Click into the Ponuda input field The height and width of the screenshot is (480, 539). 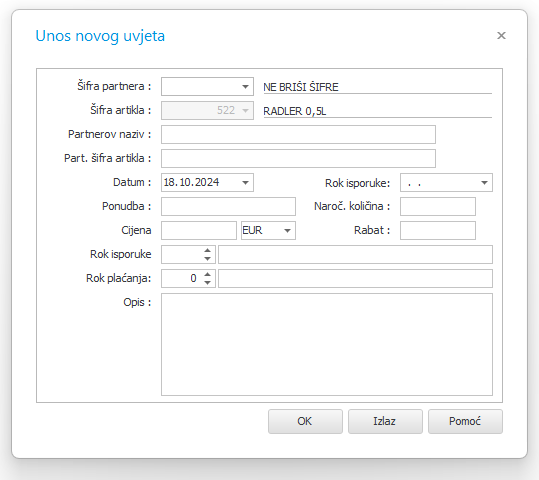click(x=228, y=206)
